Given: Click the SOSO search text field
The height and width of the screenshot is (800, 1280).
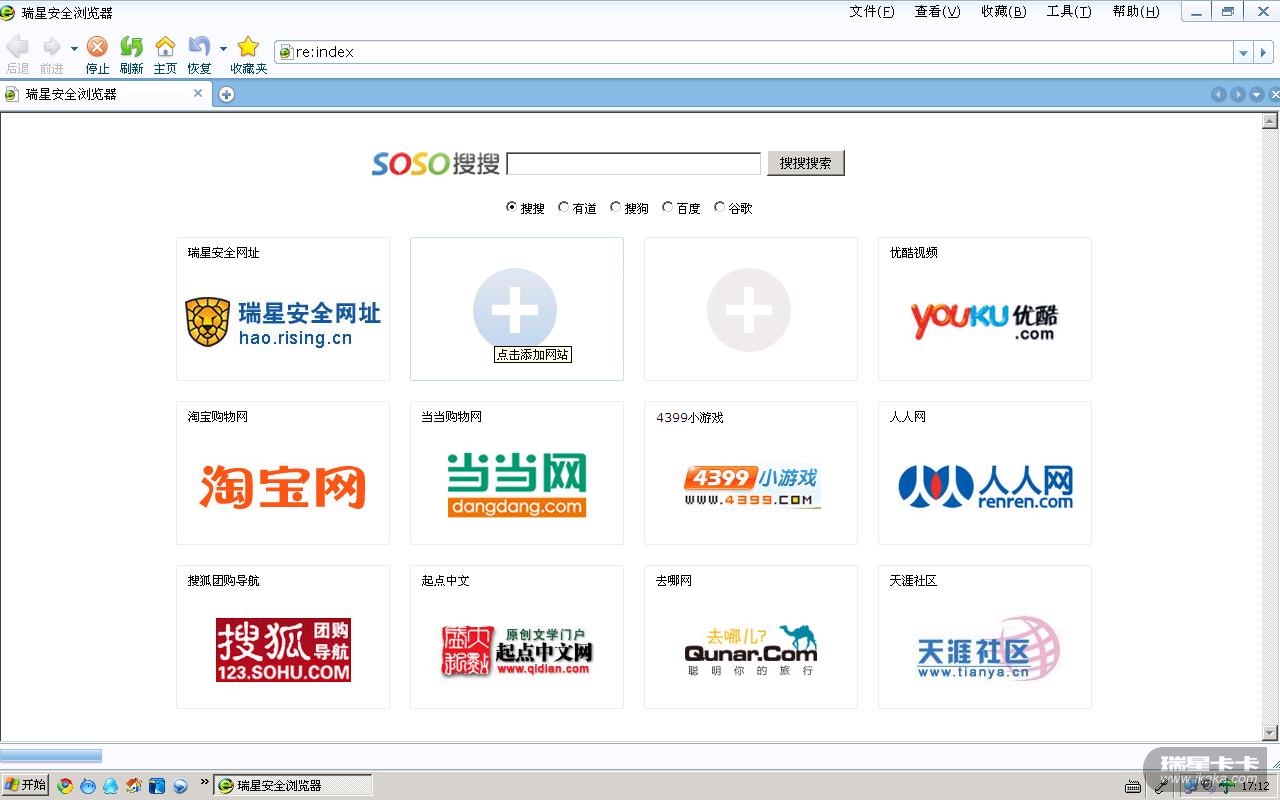Looking at the screenshot, I should pyautogui.click(x=634, y=163).
